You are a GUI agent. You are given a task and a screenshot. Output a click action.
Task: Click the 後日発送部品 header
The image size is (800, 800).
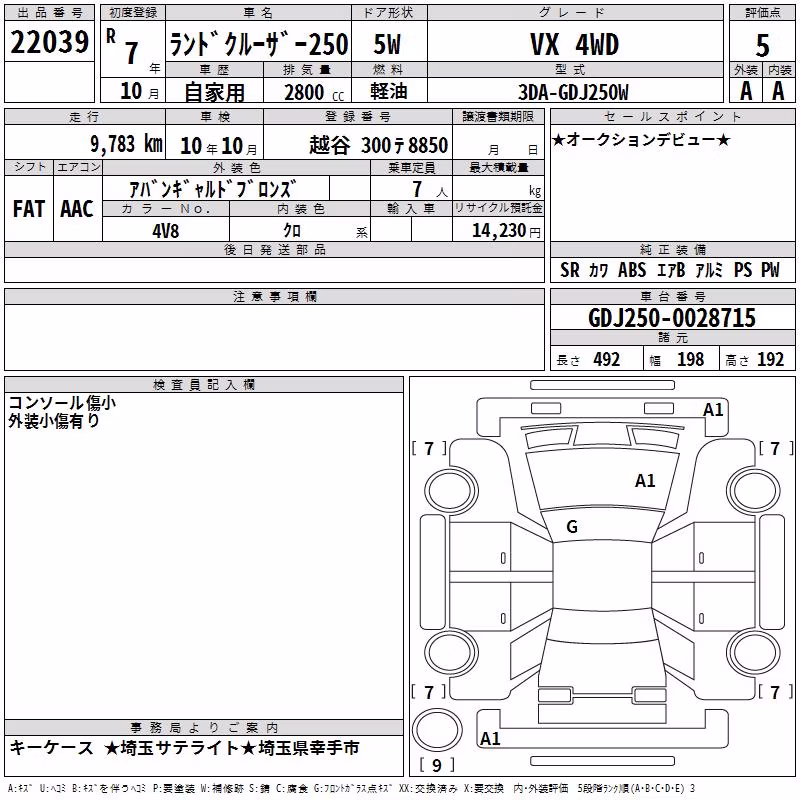click(x=274, y=249)
